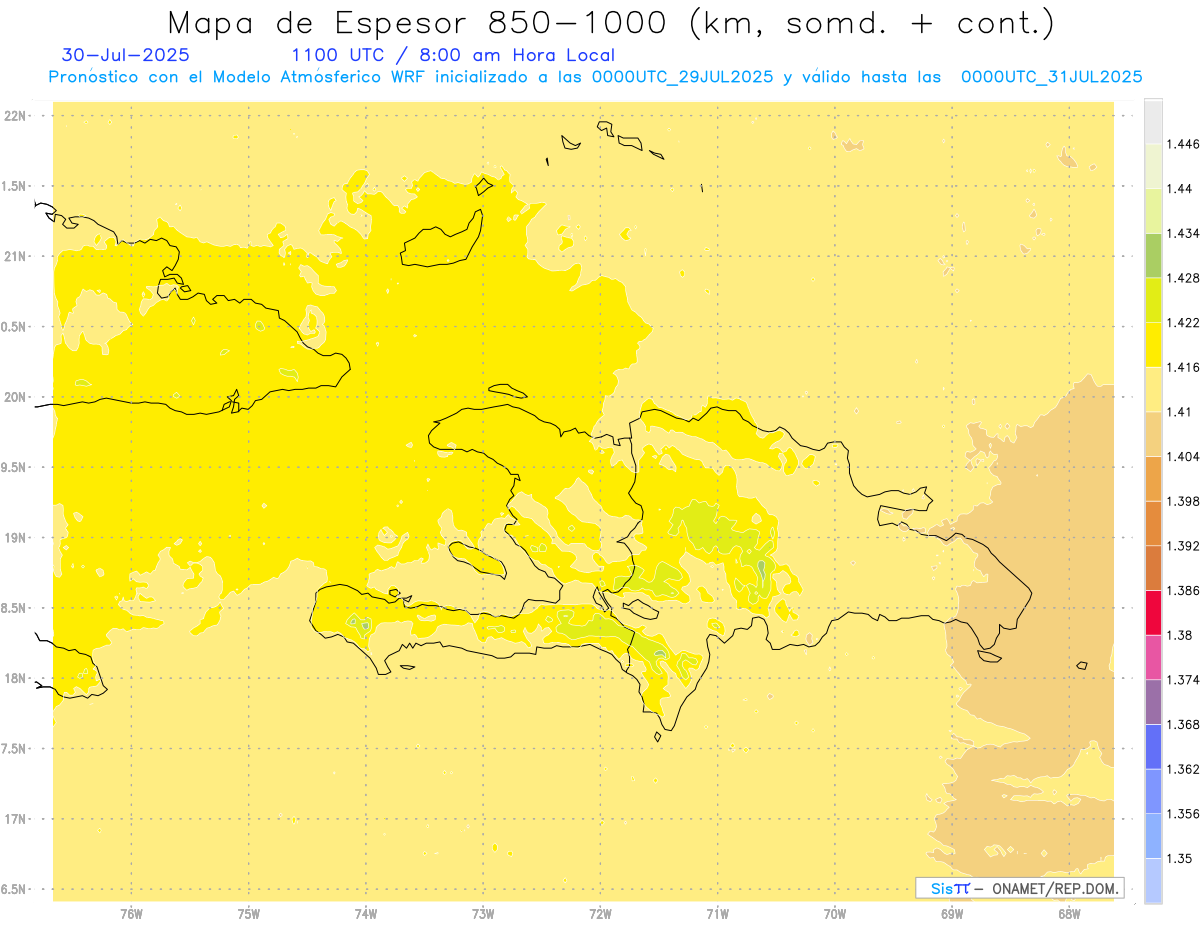
Task: Click the colorbar value '1.356'
Action: pos(1184,814)
